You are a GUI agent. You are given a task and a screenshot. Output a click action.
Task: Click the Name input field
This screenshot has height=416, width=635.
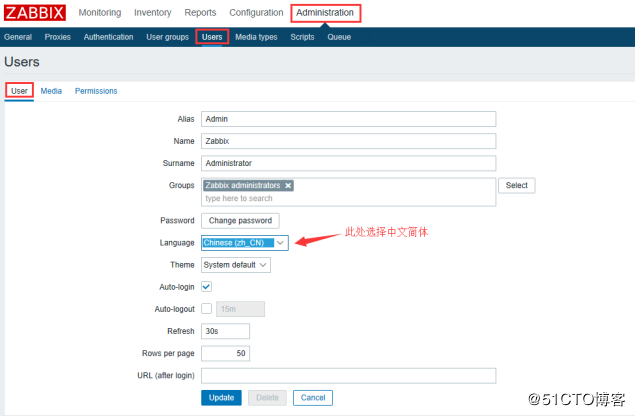(x=348, y=141)
